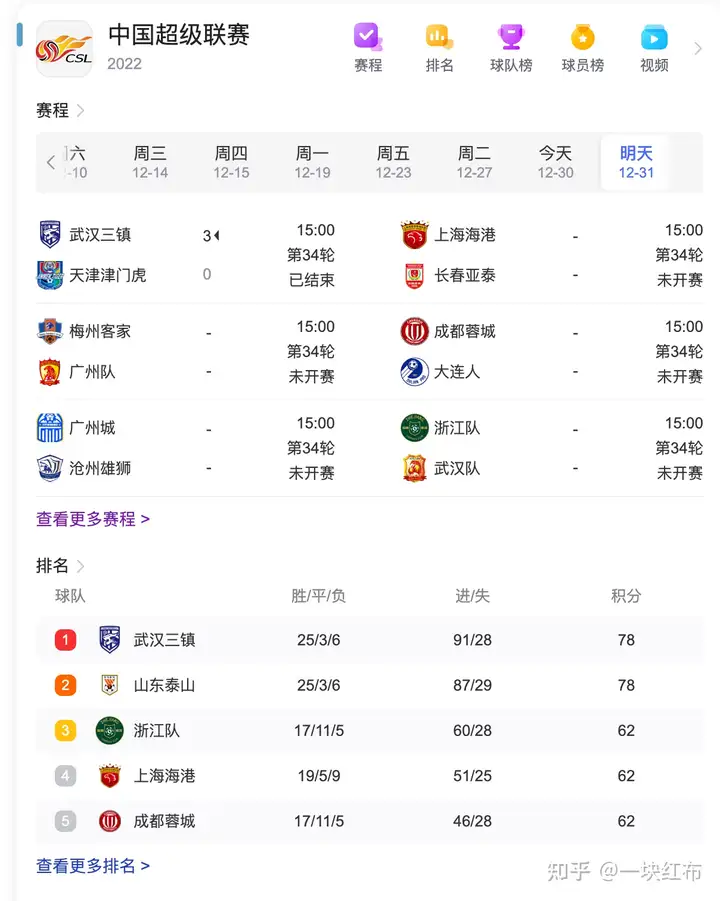720x901 pixels.
Task: Open 上海海港 team name in schedule
Action: 464,234
